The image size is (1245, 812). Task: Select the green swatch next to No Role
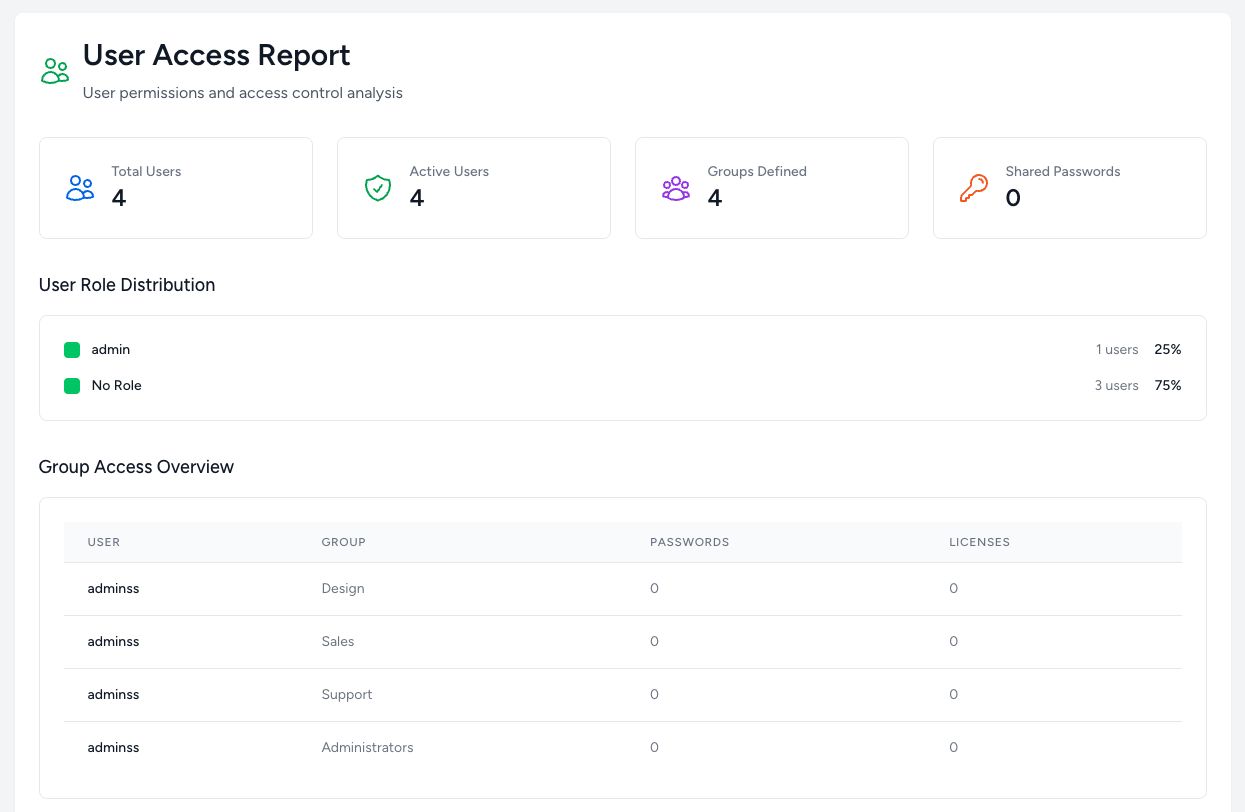pos(72,386)
